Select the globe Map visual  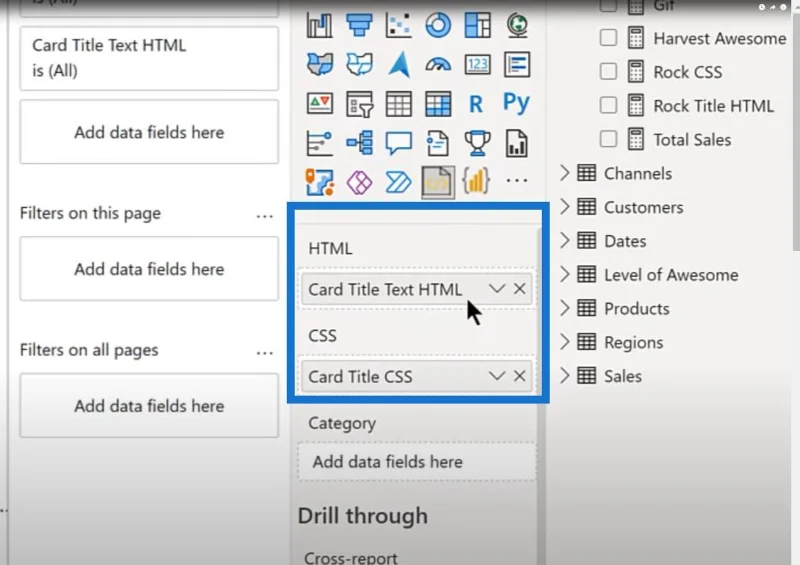tap(517, 25)
